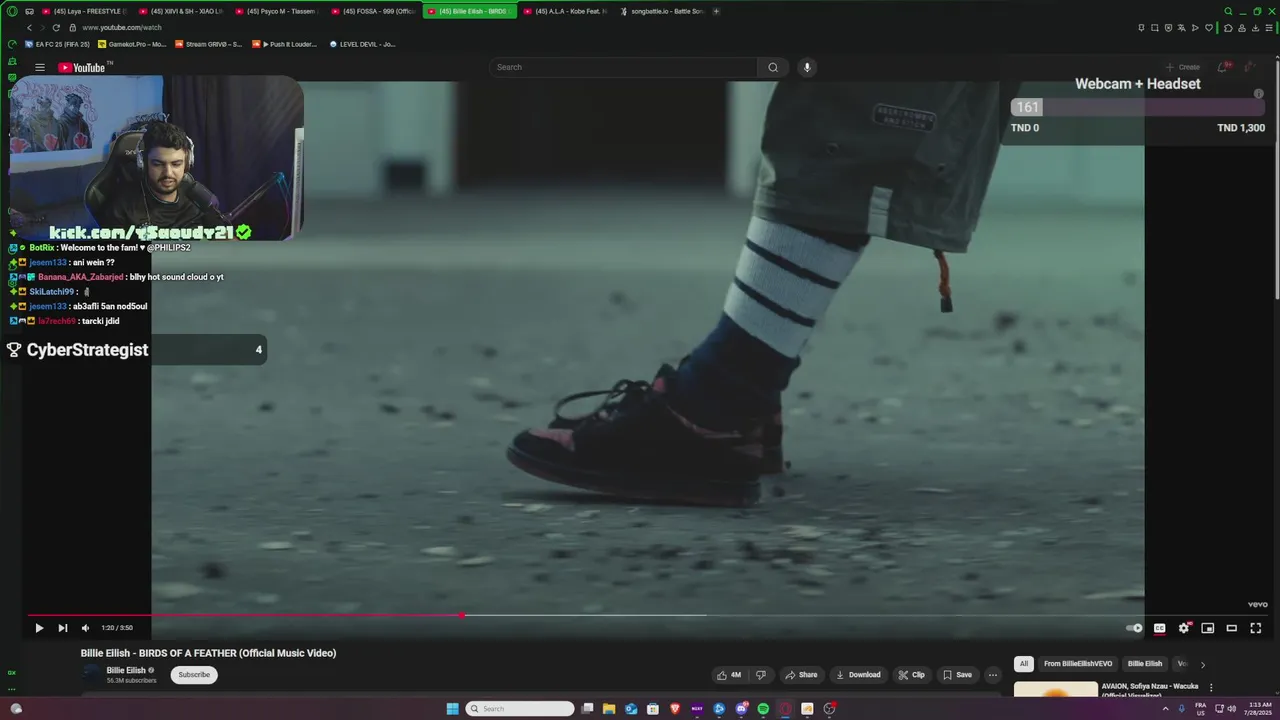Click the browser address bar
Image resolution: width=1280 pixels, height=720 pixels.
click(x=600, y=28)
